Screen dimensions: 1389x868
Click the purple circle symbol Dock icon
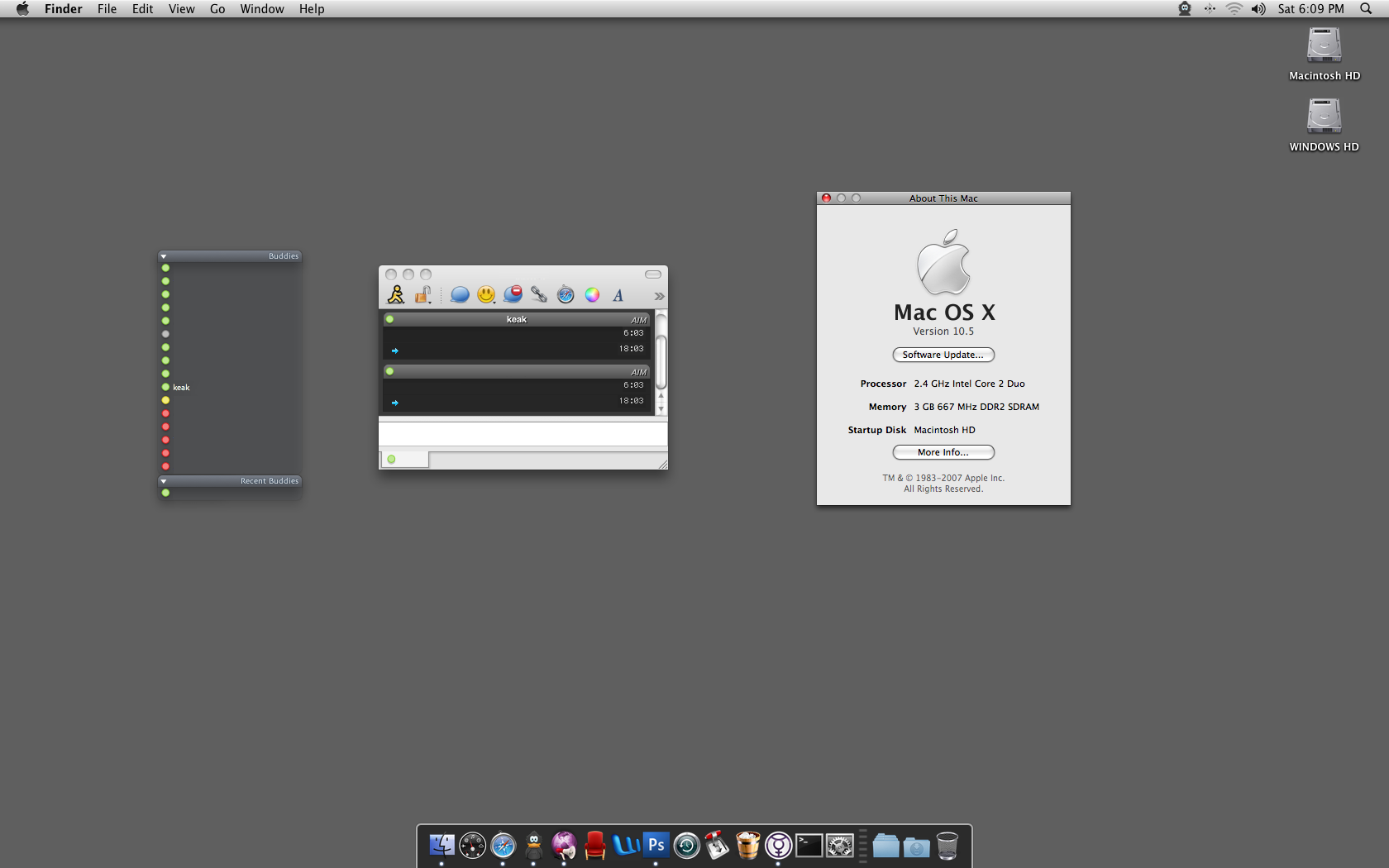click(778, 845)
